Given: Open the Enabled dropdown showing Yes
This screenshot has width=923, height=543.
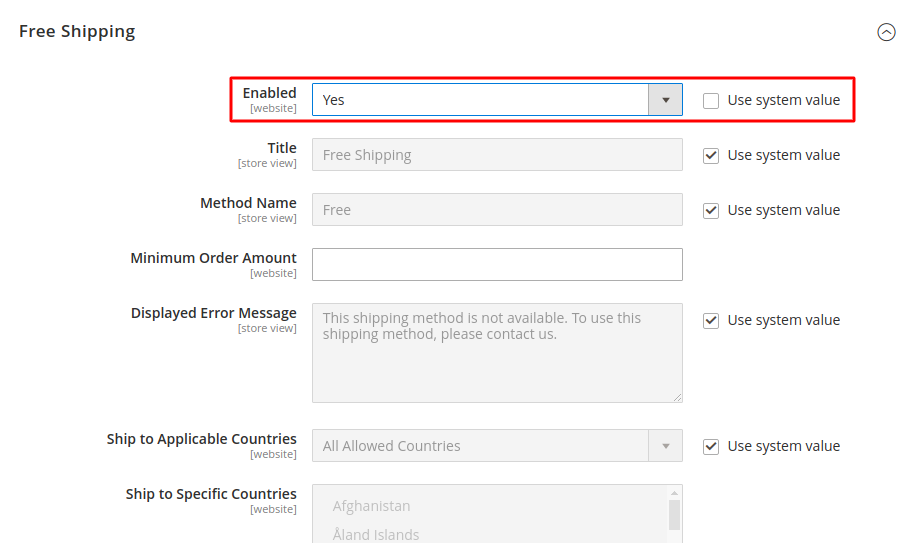Looking at the screenshot, I should (x=497, y=100).
